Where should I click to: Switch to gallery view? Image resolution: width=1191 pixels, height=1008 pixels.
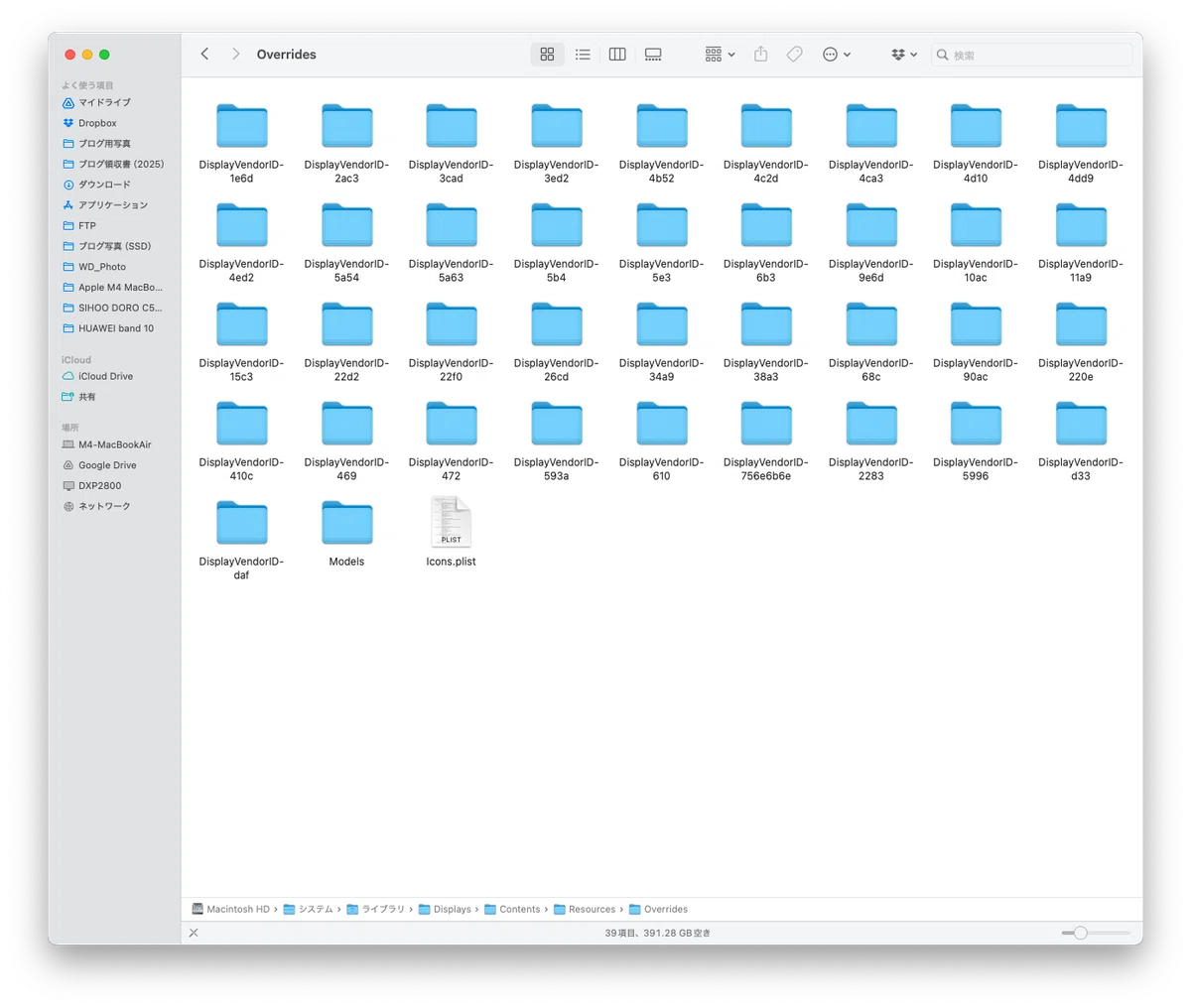click(653, 55)
